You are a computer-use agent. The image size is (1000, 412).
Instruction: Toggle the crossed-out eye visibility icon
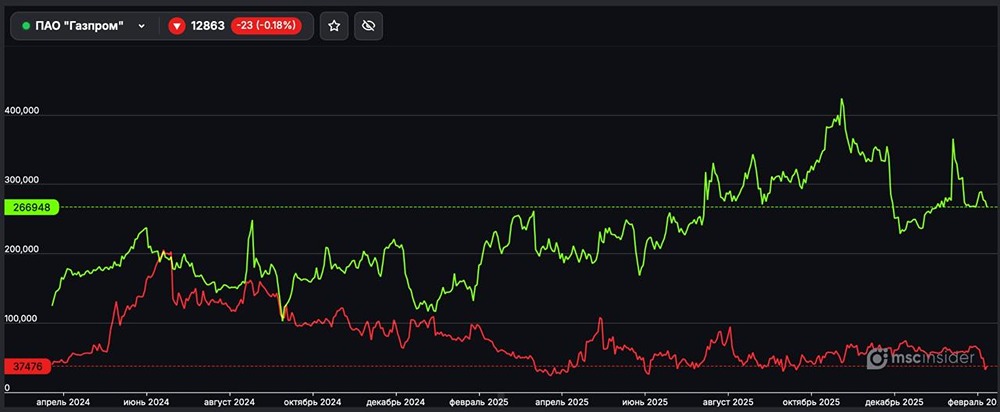click(367, 26)
